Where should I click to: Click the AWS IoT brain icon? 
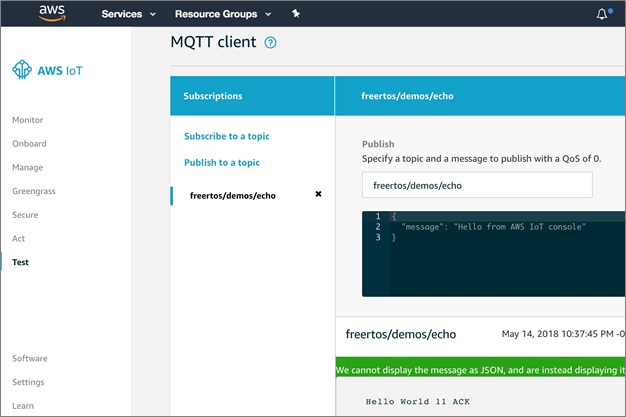[22, 70]
